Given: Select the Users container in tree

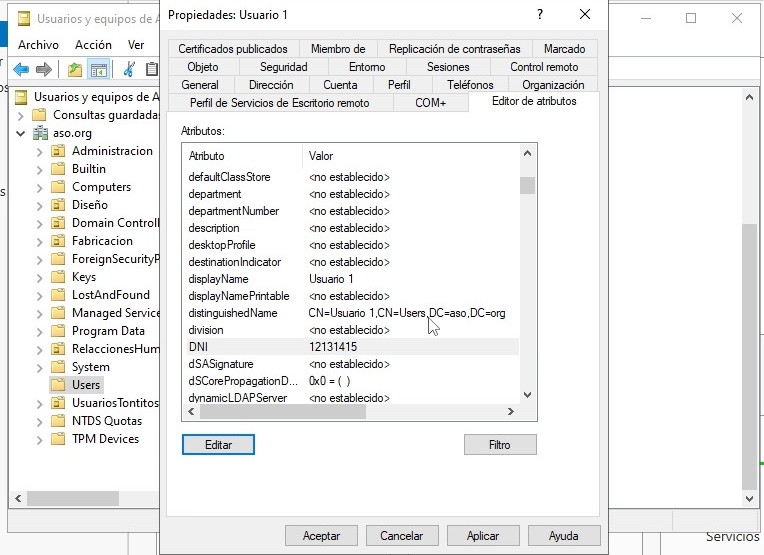Looking at the screenshot, I should click(86, 385).
